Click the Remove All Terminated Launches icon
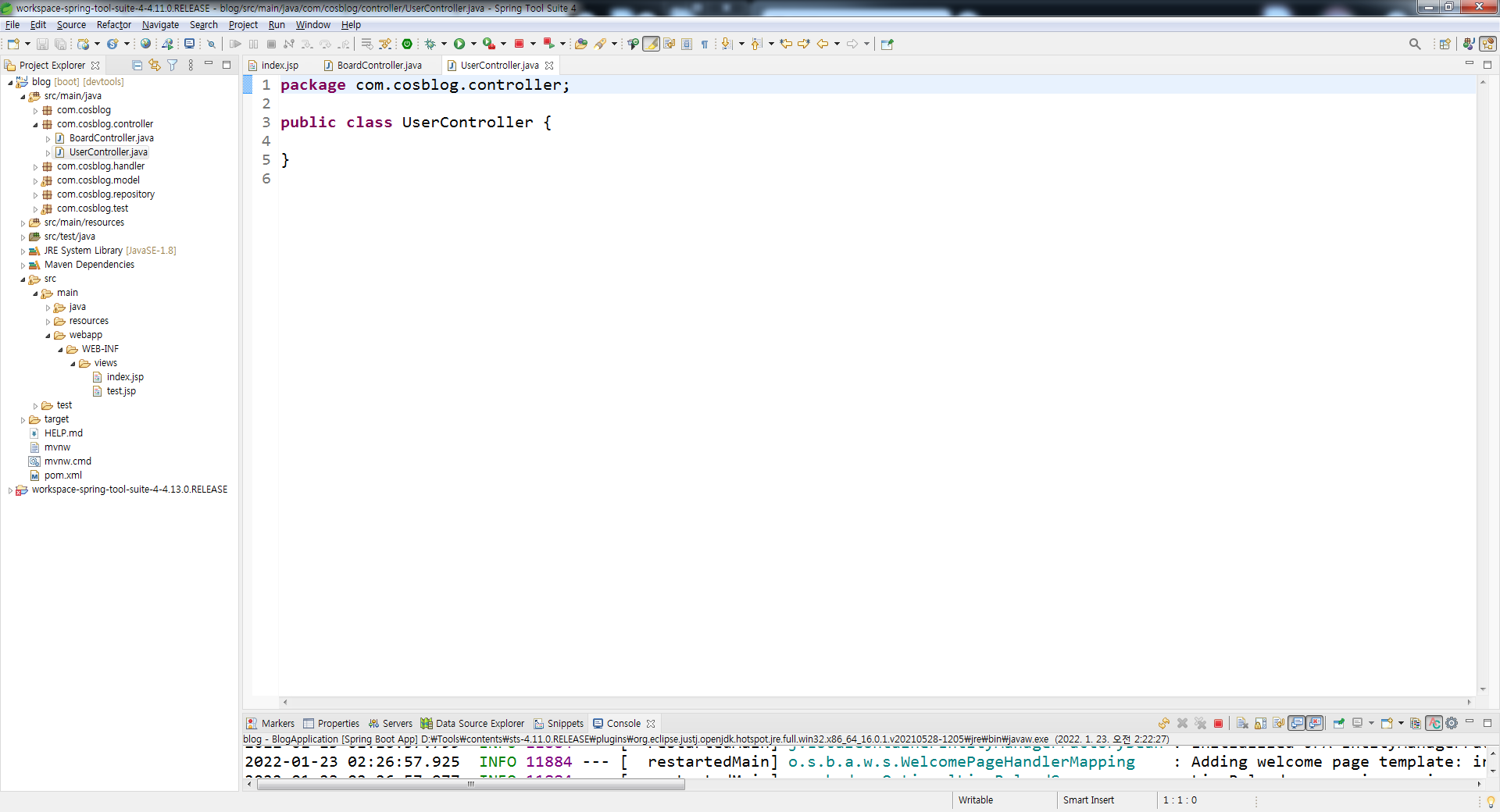1500x812 pixels. point(1201,723)
